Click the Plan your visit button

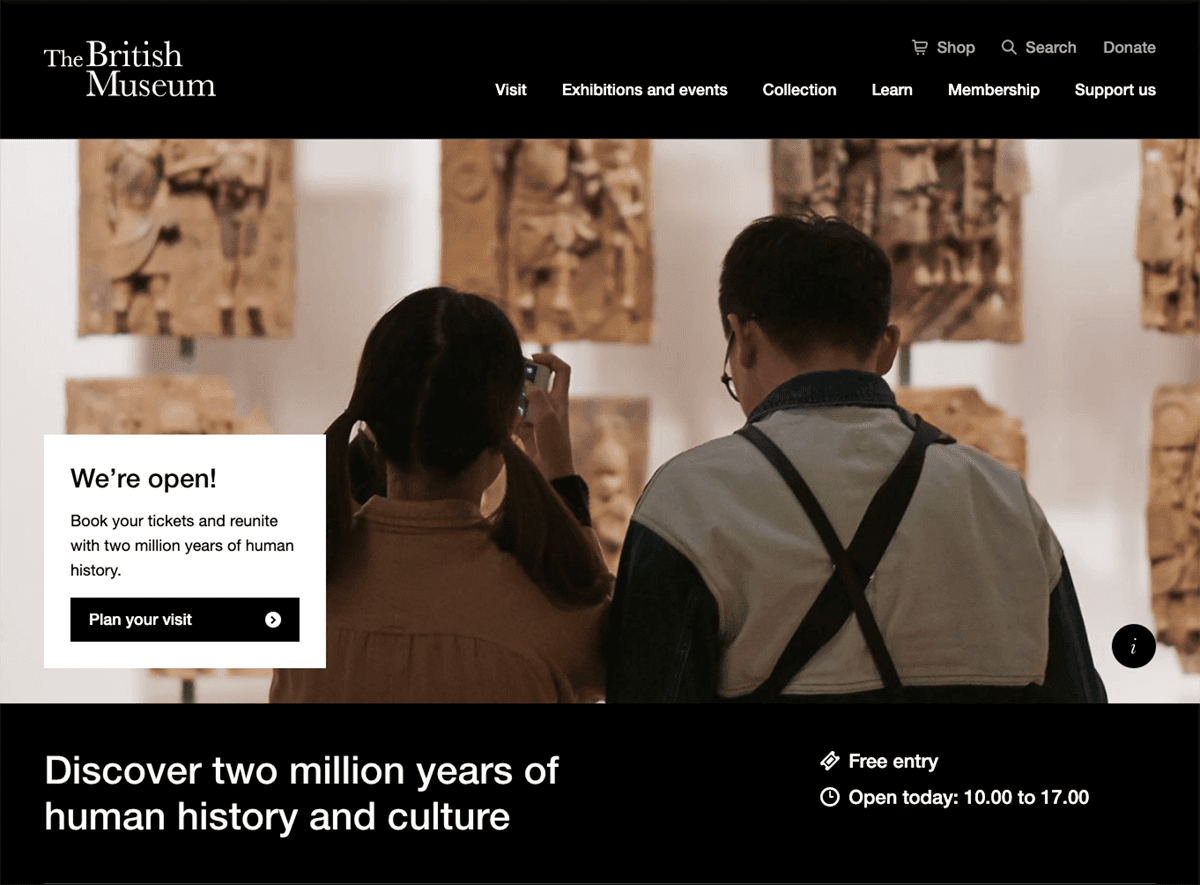pyautogui.click(x=185, y=620)
